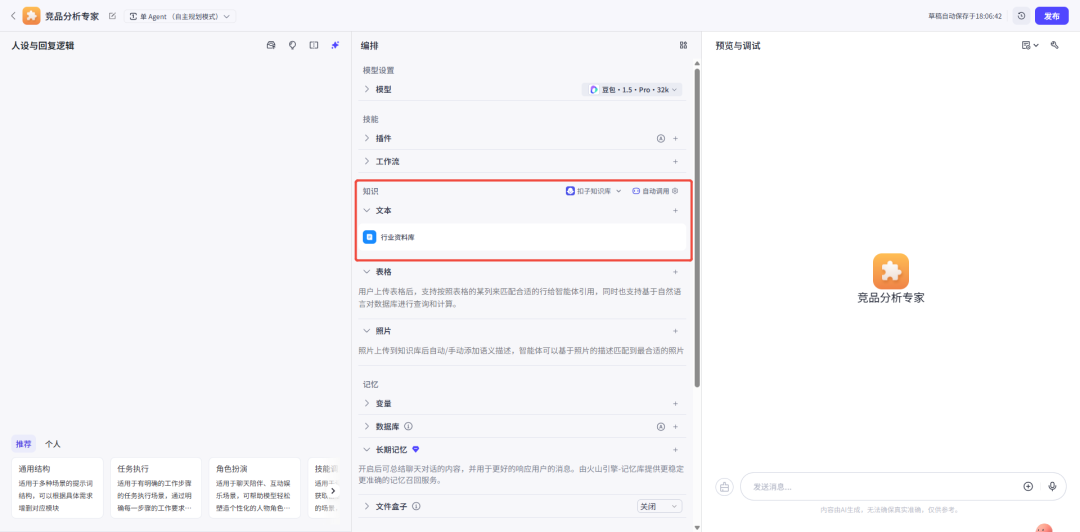Add photos with the 照片 plus icon

tap(675, 331)
